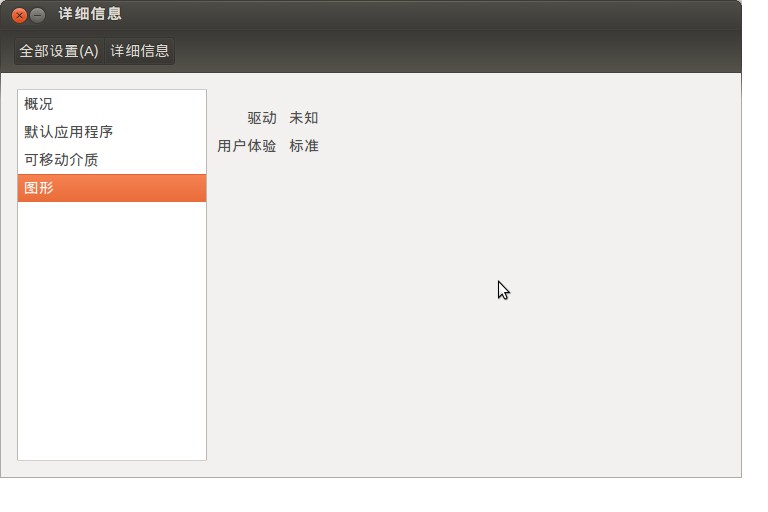Image resolution: width=768 pixels, height=512 pixels.
Task: Choose 可移动介质 in the sidebar
Action: pos(112,160)
